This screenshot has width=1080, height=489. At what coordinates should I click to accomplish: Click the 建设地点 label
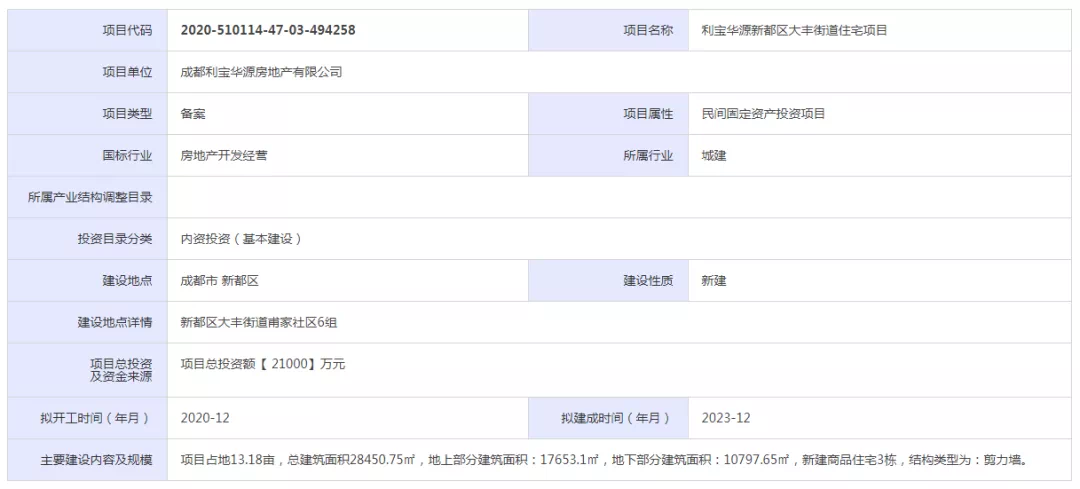[127, 281]
